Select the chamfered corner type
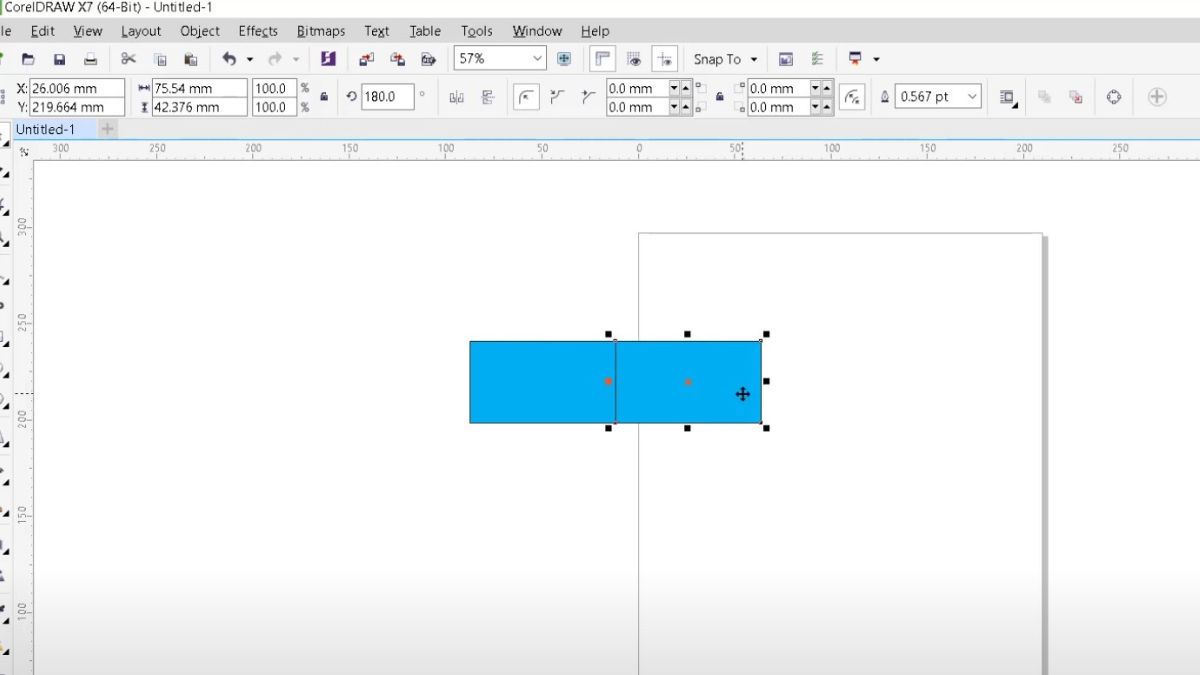Image resolution: width=1200 pixels, height=675 pixels. coord(588,97)
